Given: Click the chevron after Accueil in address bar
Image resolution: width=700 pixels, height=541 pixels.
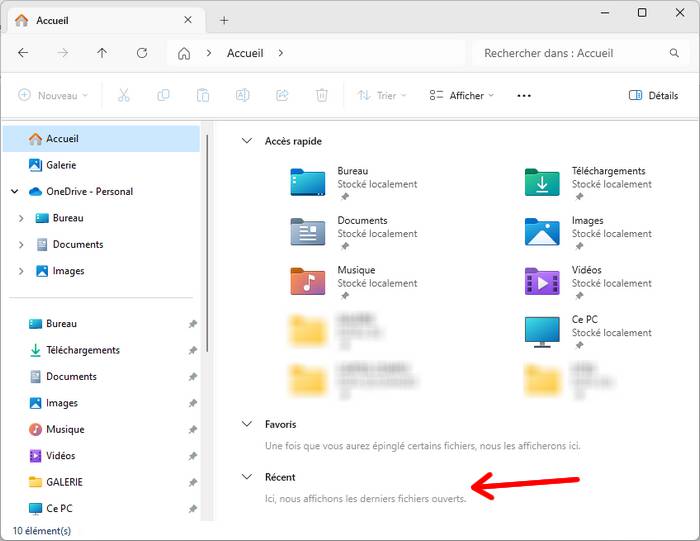Looking at the screenshot, I should 280,53.
